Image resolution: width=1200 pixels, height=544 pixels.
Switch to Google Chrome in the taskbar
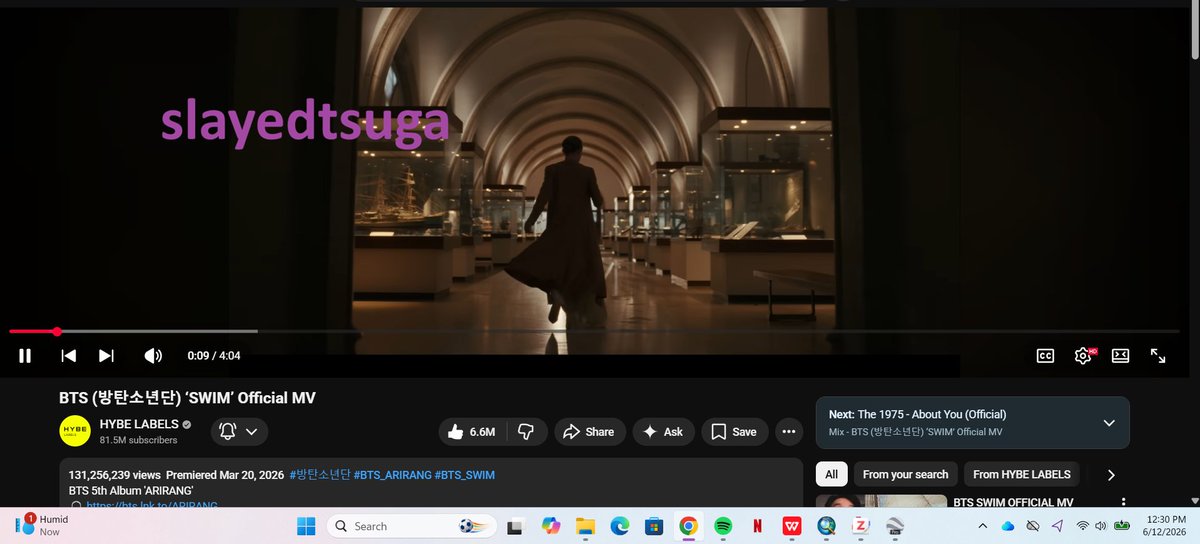pos(688,526)
